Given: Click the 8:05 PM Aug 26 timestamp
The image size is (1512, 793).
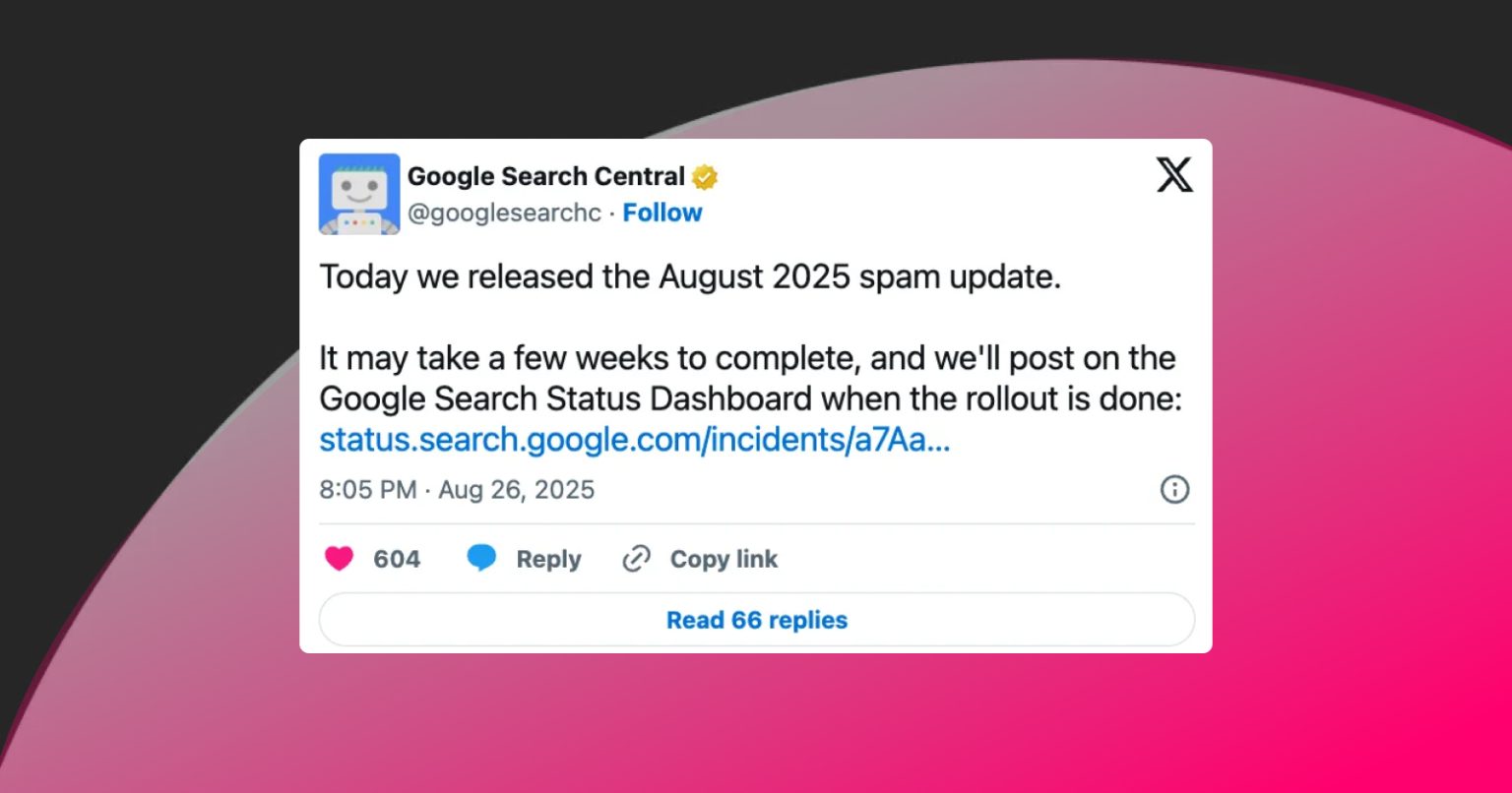Looking at the screenshot, I should pos(457,489).
